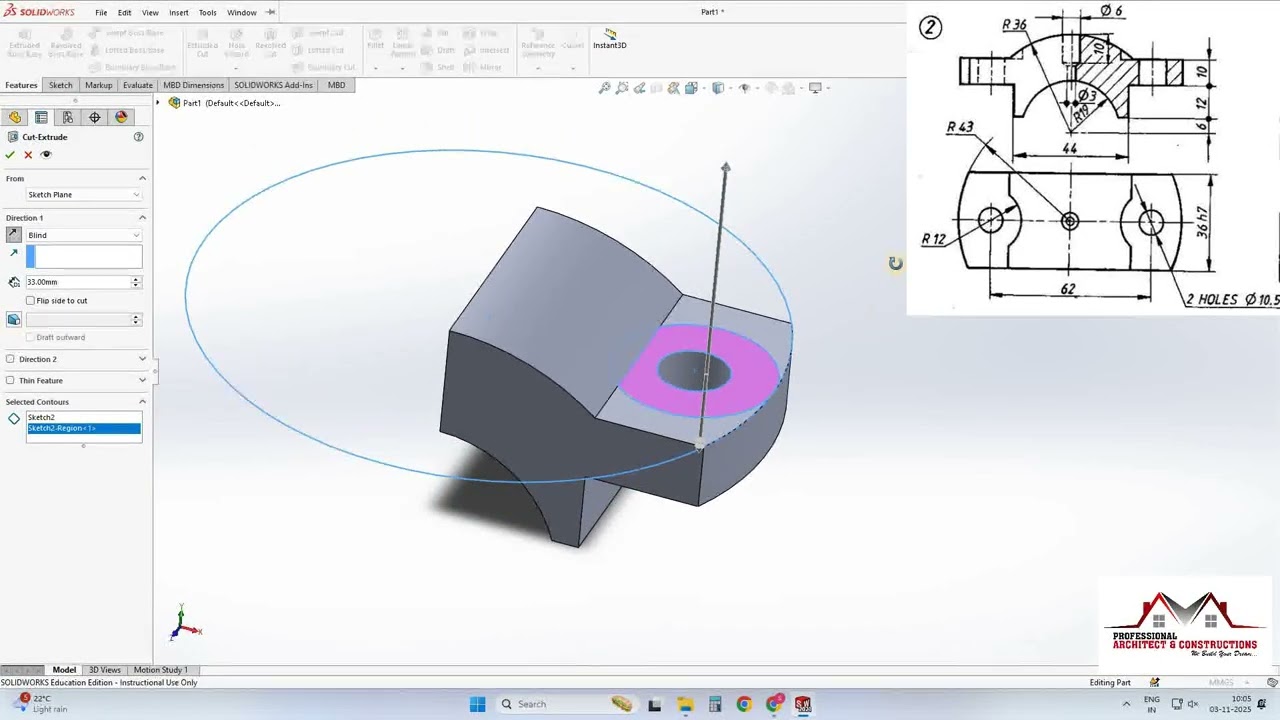Open the Tools menu
The width and height of the screenshot is (1280, 720).
207,13
